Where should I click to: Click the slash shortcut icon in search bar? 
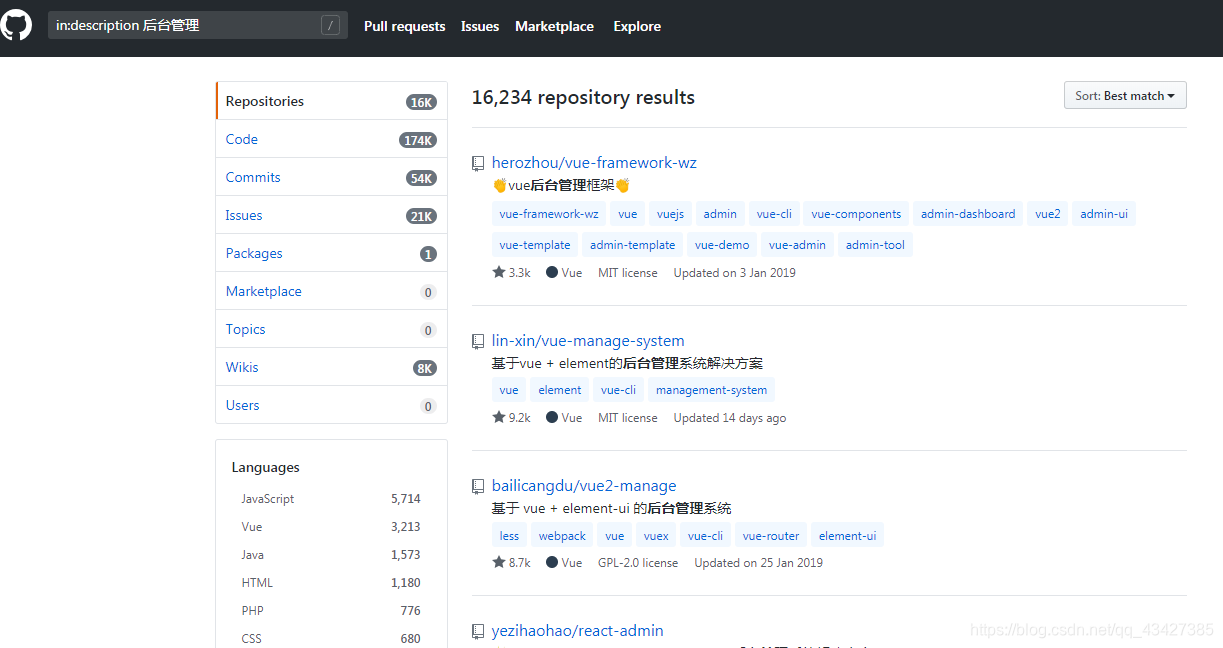(330, 24)
